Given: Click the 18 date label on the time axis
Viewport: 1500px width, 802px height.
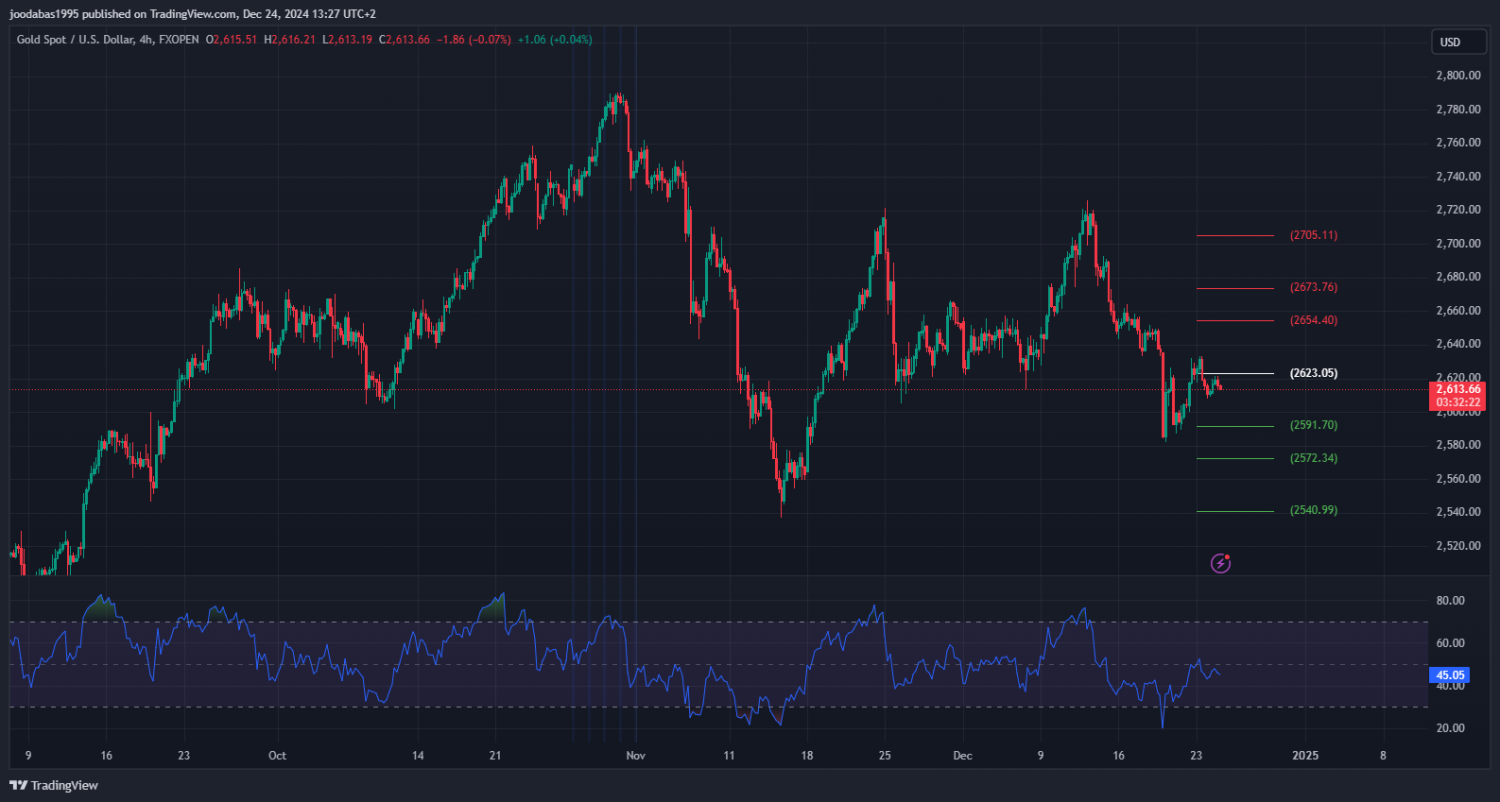Looking at the screenshot, I should click(x=806, y=756).
